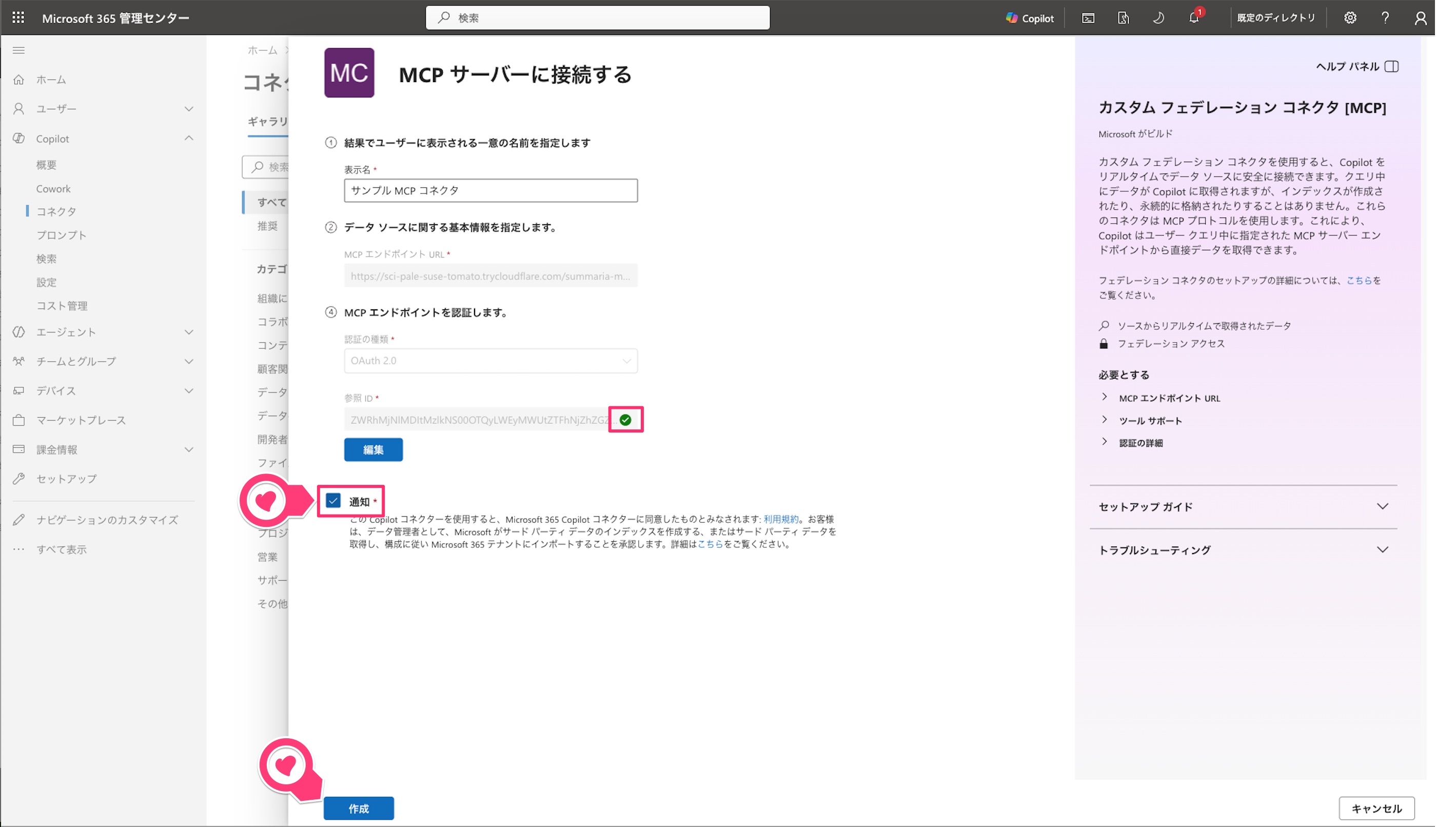Click the Billing card icon
This screenshot has height=827, width=1456.
coord(19,449)
